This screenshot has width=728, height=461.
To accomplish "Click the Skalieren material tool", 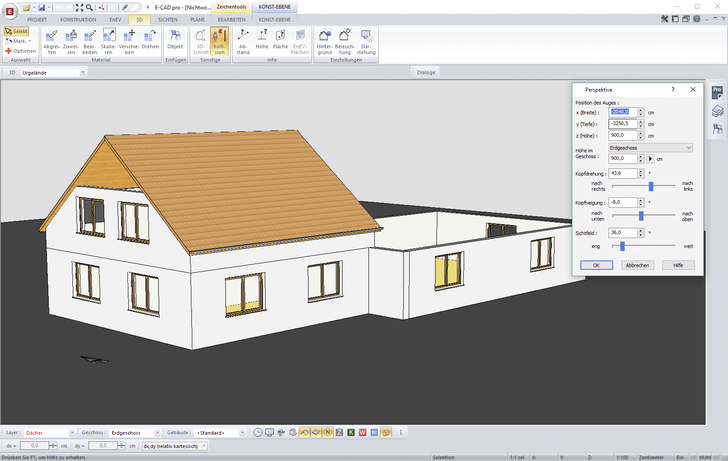I will coord(108,41).
